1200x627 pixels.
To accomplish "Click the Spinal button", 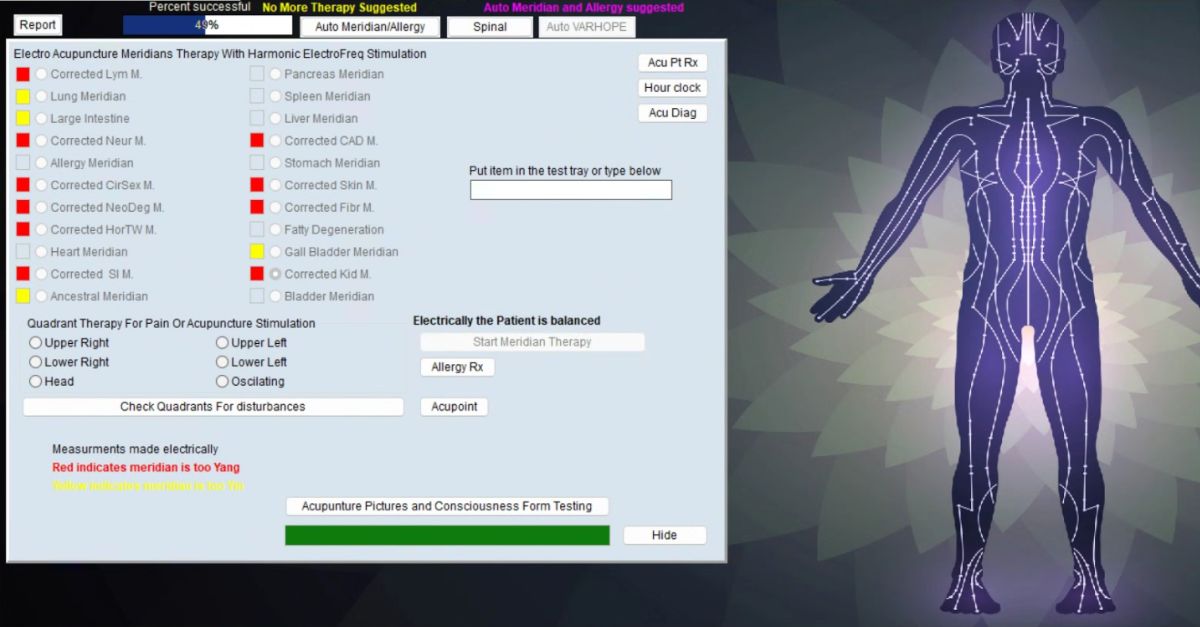I will coord(489,27).
